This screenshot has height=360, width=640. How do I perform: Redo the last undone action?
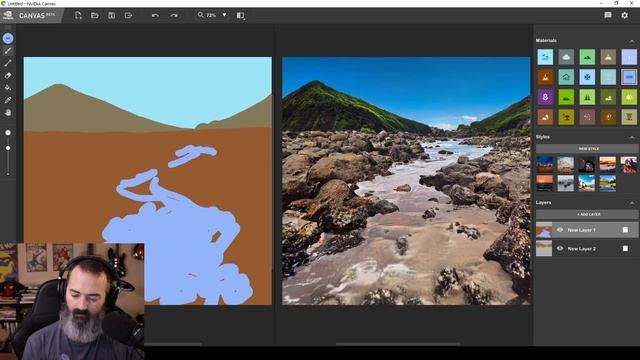tap(174, 16)
